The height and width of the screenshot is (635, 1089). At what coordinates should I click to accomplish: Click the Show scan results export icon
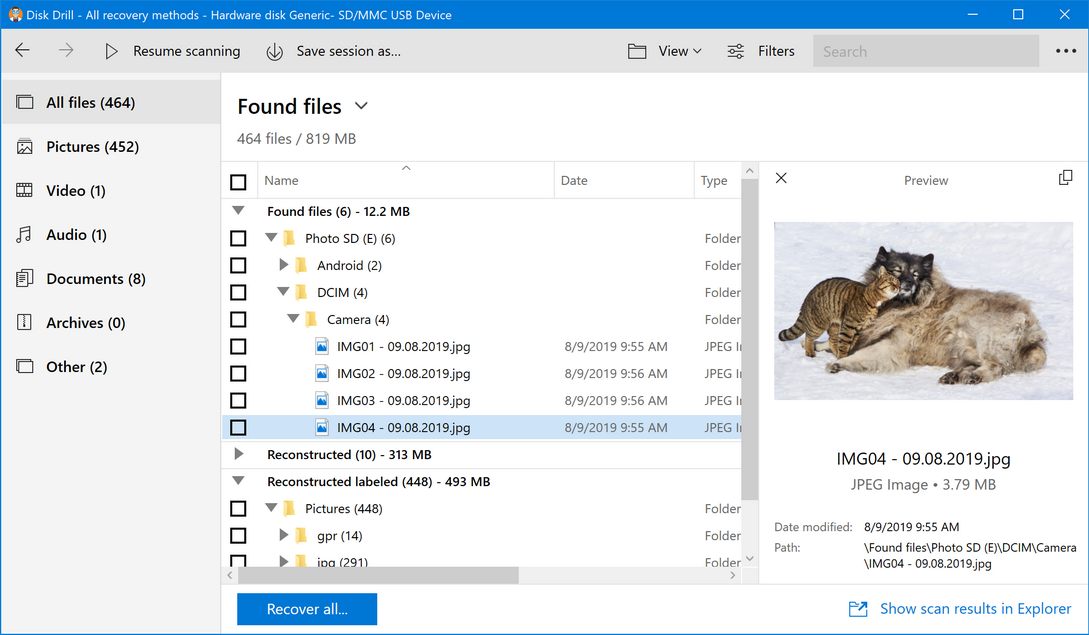tap(858, 609)
